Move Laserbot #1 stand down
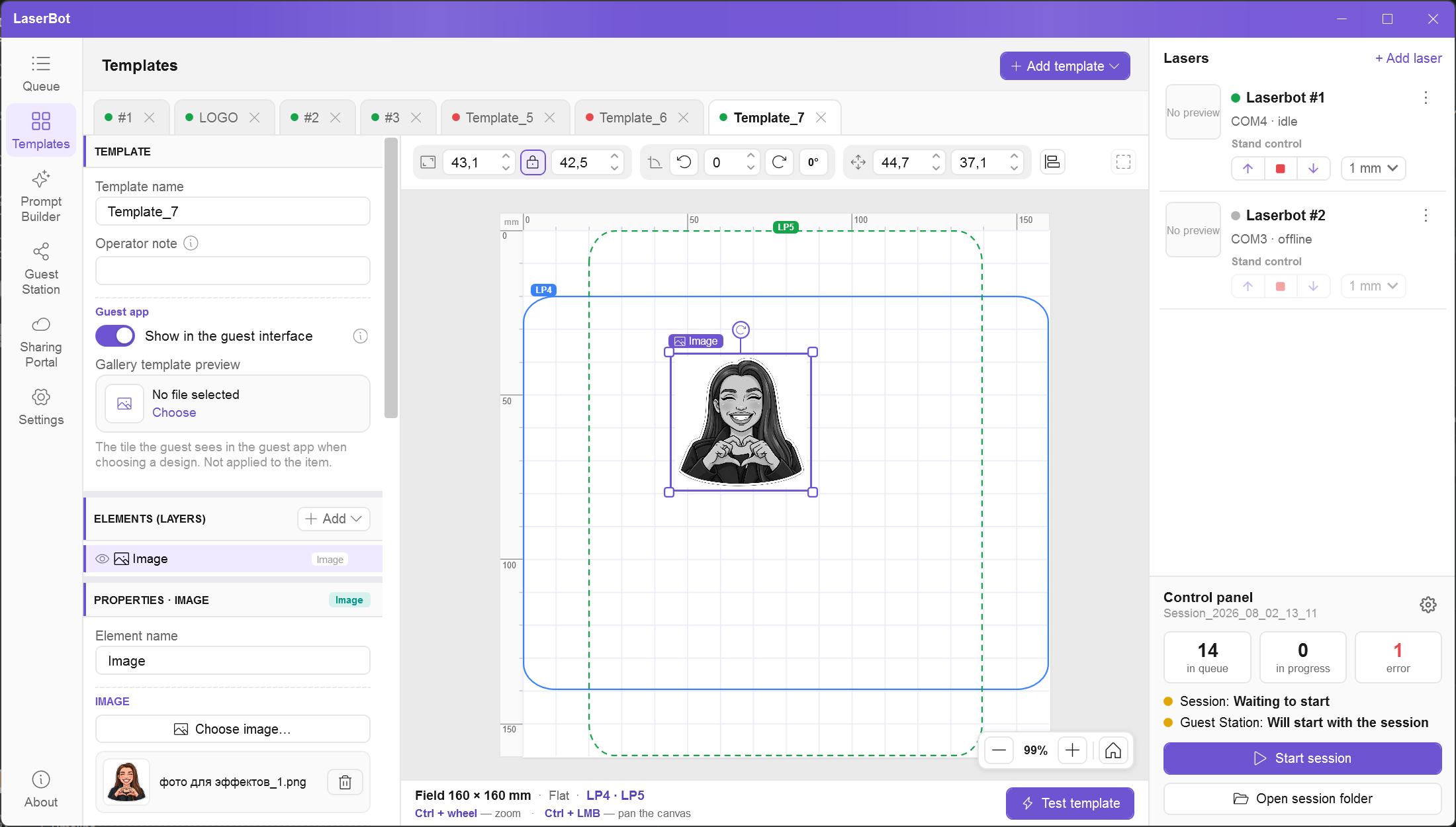Viewport: 1456px width, 827px height. pos(1313,168)
